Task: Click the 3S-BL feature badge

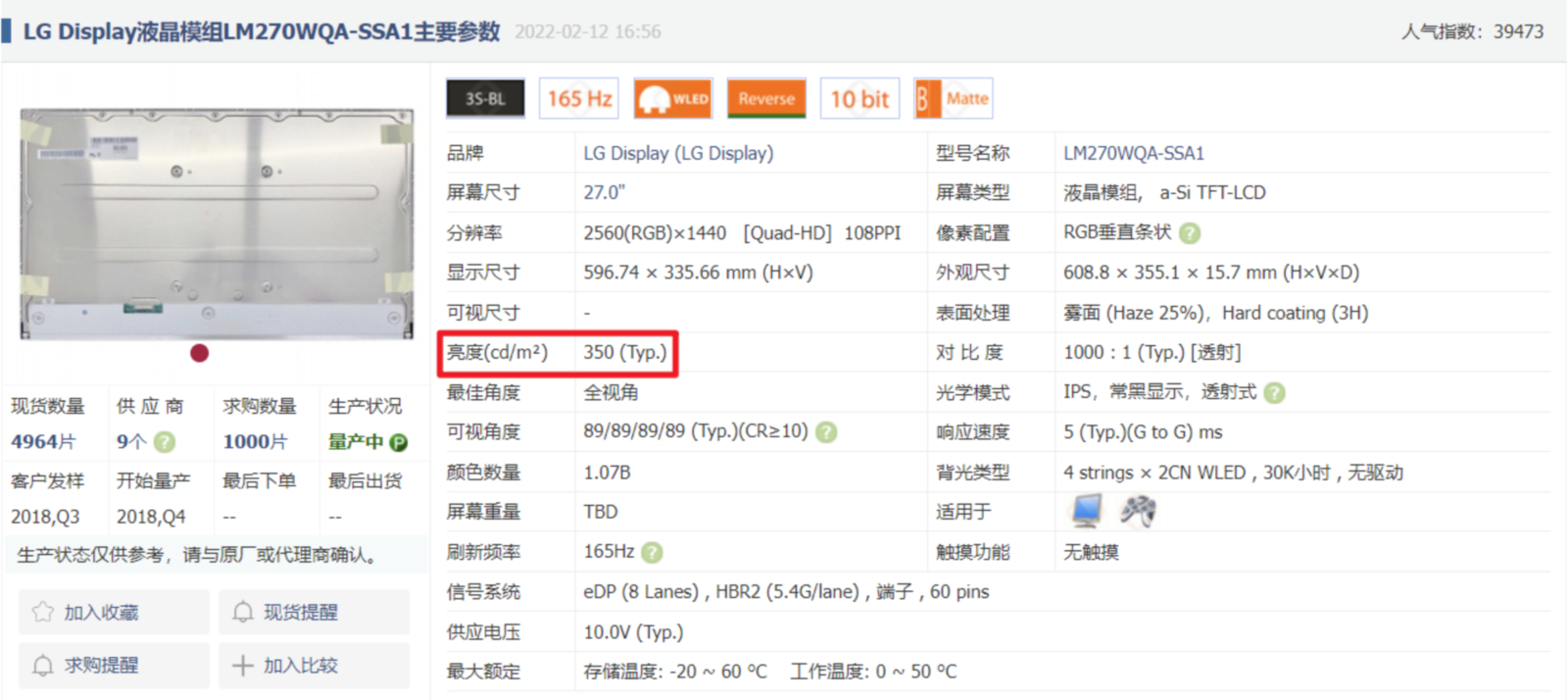Action: [x=485, y=99]
